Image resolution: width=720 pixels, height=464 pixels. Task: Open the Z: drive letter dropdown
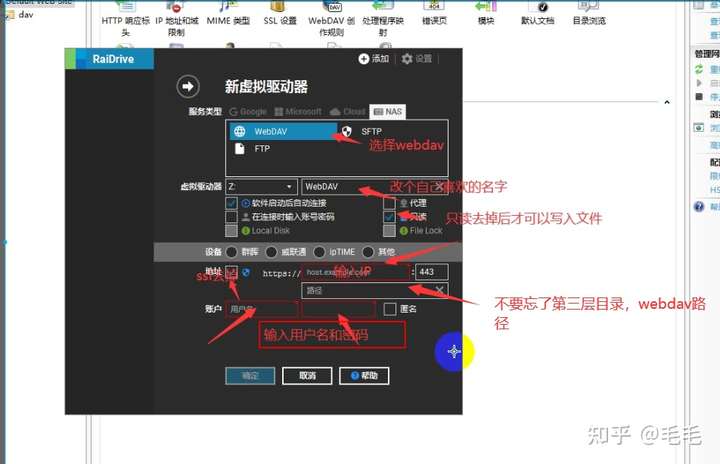(x=261, y=187)
